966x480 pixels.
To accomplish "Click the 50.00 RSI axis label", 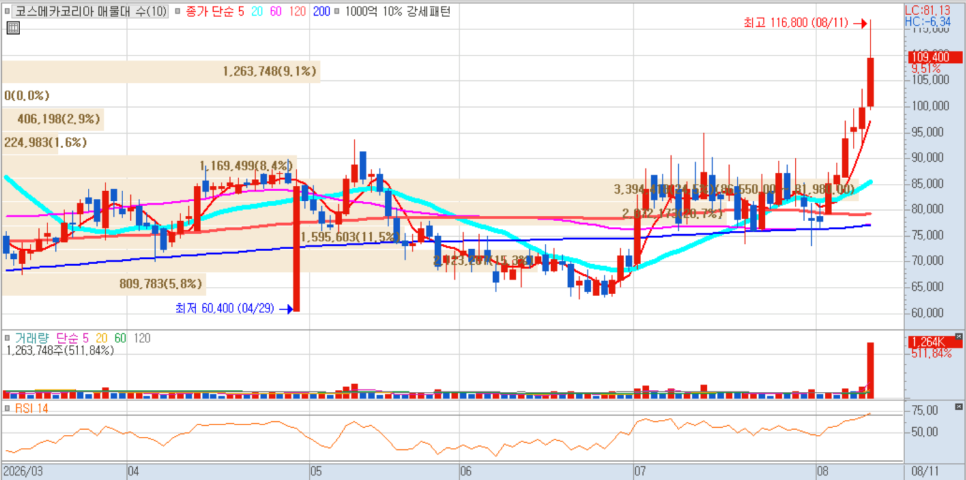I will tap(926, 431).
